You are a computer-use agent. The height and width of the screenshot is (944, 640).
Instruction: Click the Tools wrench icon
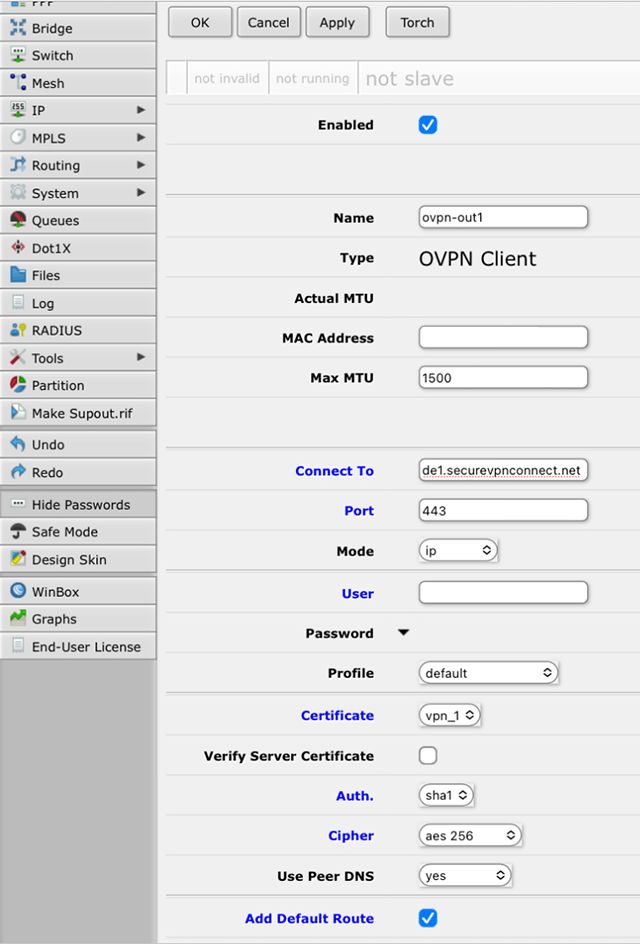coord(18,358)
